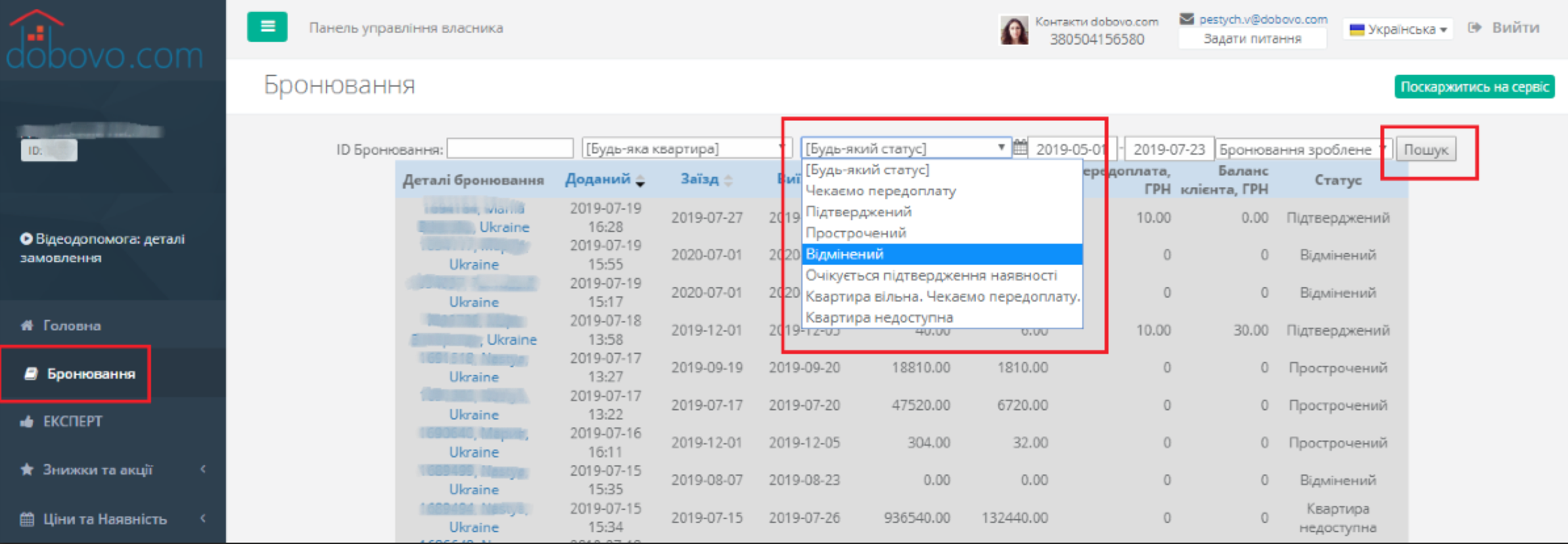Click the sort arrows icon next to 'Доданий'

pyautogui.click(x=640, y=181)
